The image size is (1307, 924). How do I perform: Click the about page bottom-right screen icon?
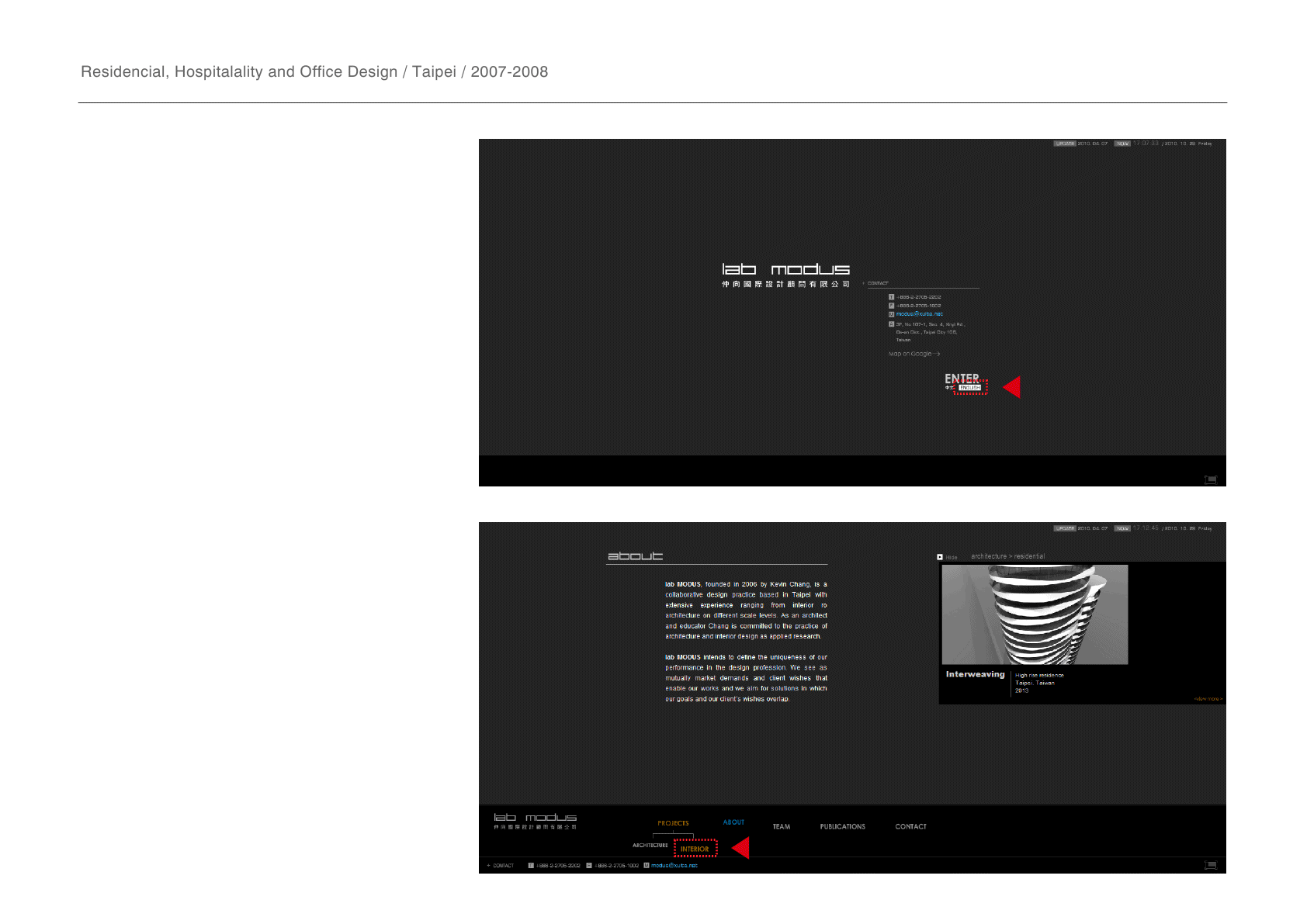[x=1211, y=865]
